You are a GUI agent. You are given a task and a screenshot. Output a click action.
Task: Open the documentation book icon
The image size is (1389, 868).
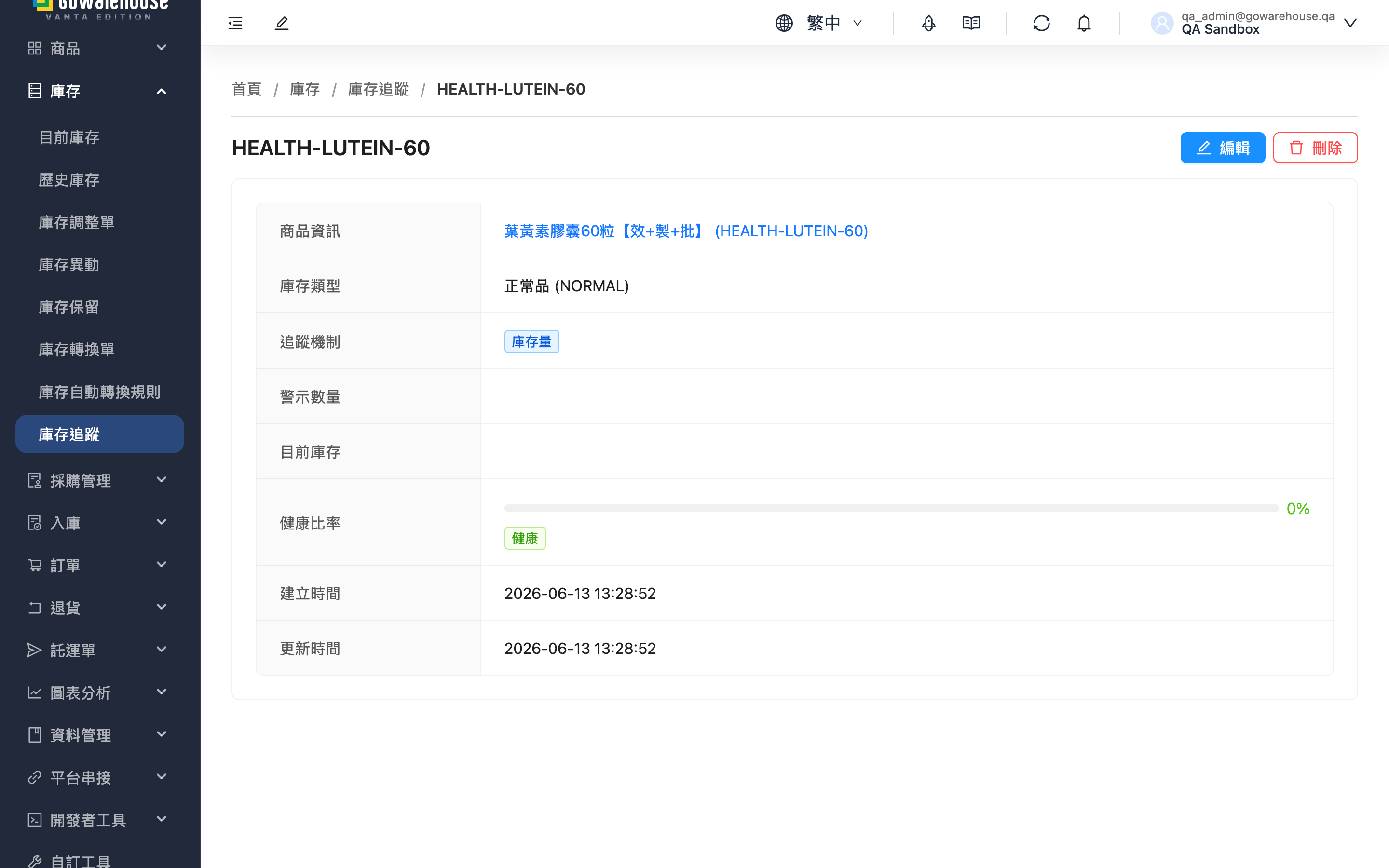tap(971, 23)
